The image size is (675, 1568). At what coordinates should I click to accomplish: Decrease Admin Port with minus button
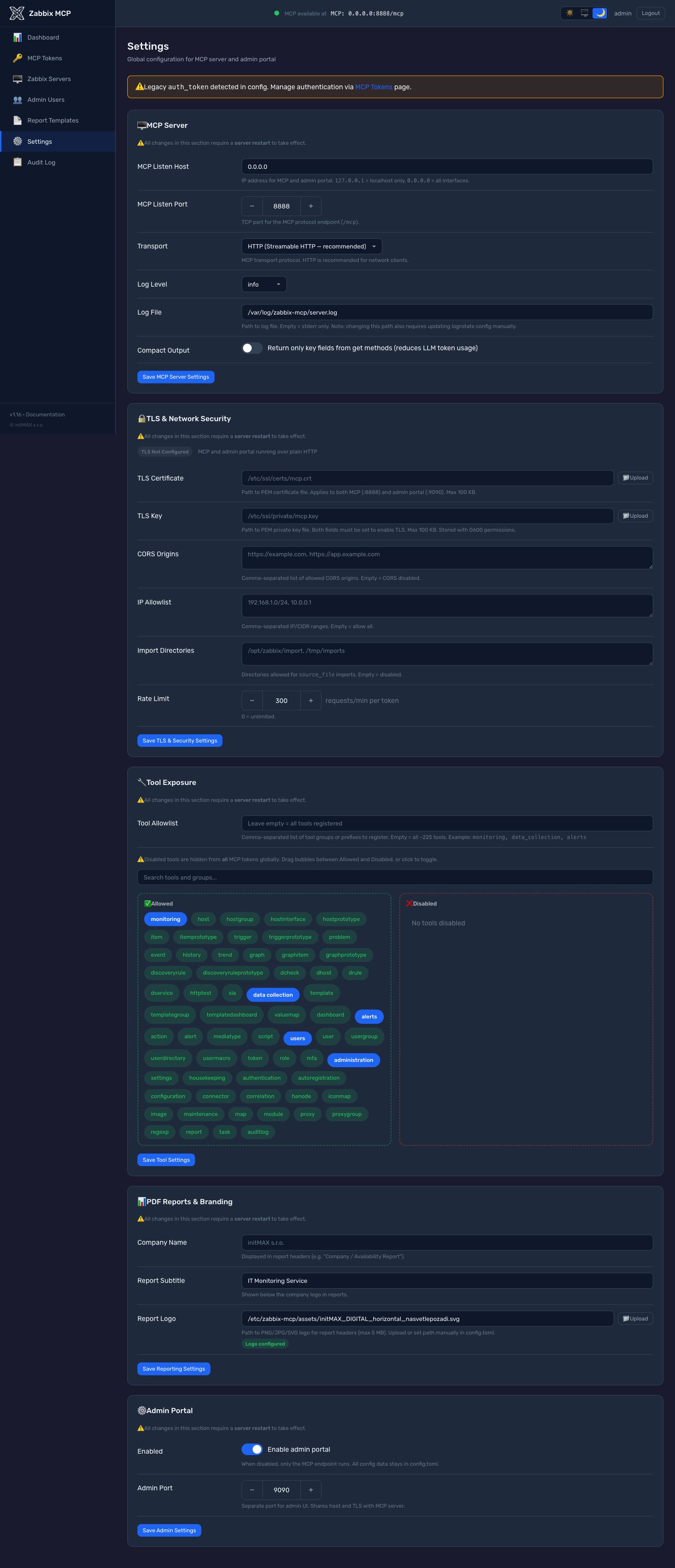point(252,1490)
